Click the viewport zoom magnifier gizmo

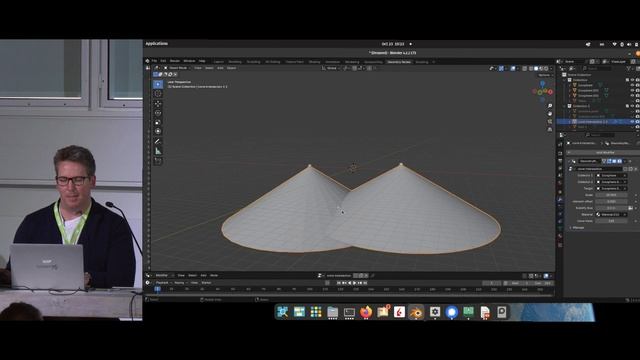550,106
